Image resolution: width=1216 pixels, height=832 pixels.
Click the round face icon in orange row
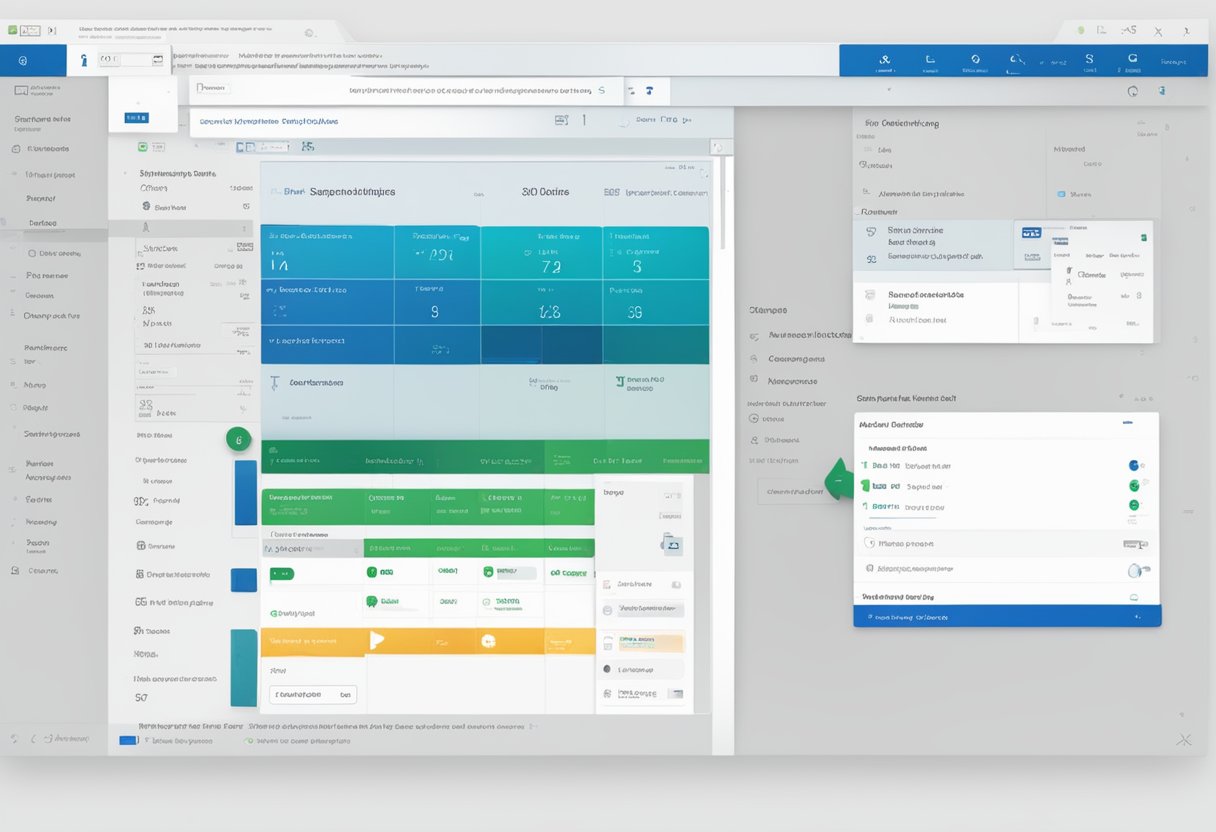[488, 641]
